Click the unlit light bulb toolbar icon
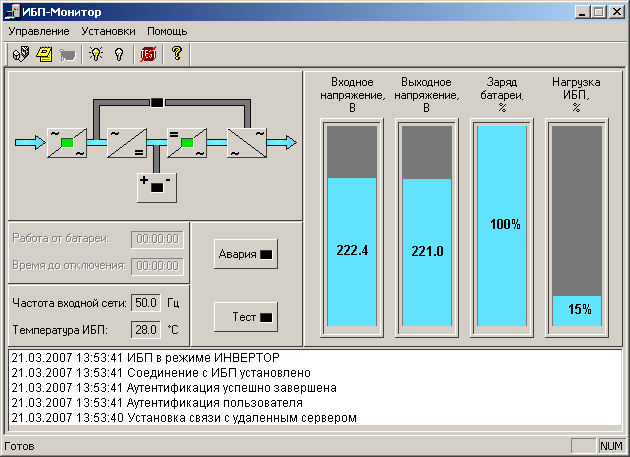The image size is (630, 457). click(x=118, y=54)
